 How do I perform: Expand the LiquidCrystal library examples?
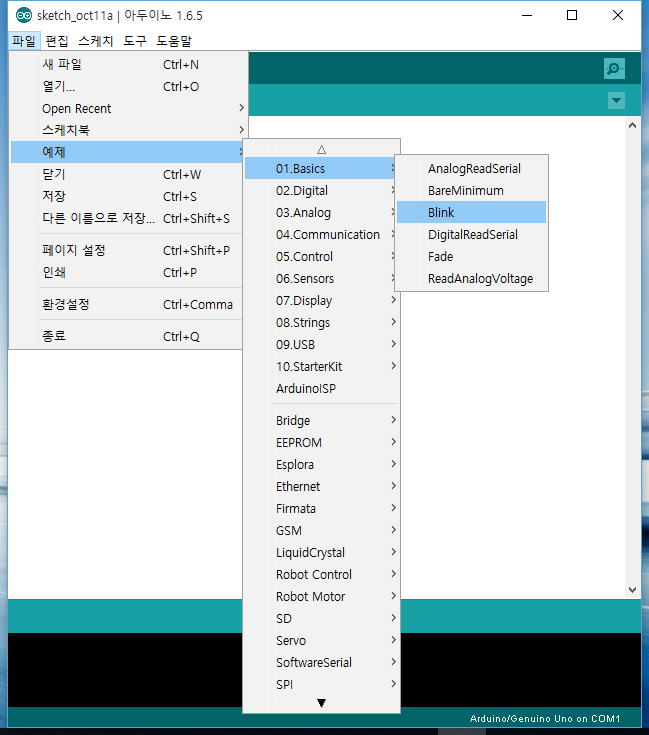click(x=321, y=553)
